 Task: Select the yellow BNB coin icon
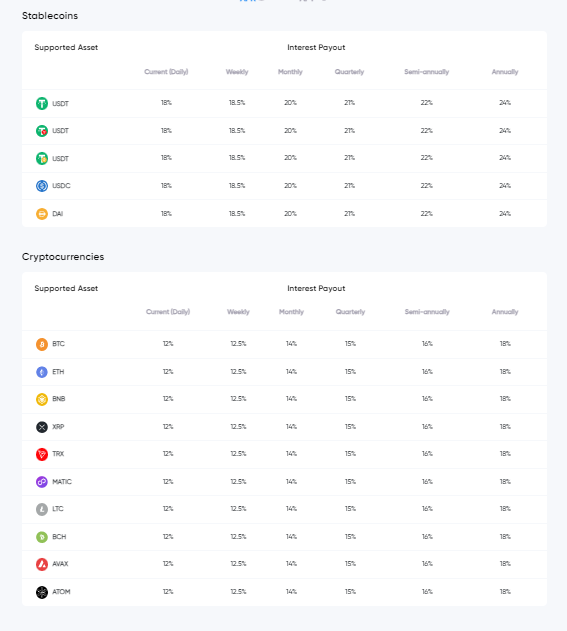tap(42, 399)
